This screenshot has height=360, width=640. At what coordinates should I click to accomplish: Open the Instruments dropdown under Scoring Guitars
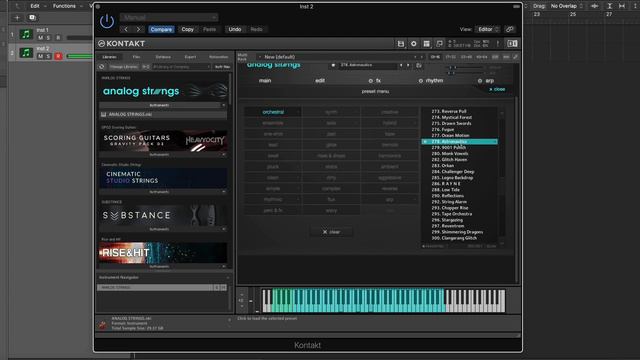point(162,155)
